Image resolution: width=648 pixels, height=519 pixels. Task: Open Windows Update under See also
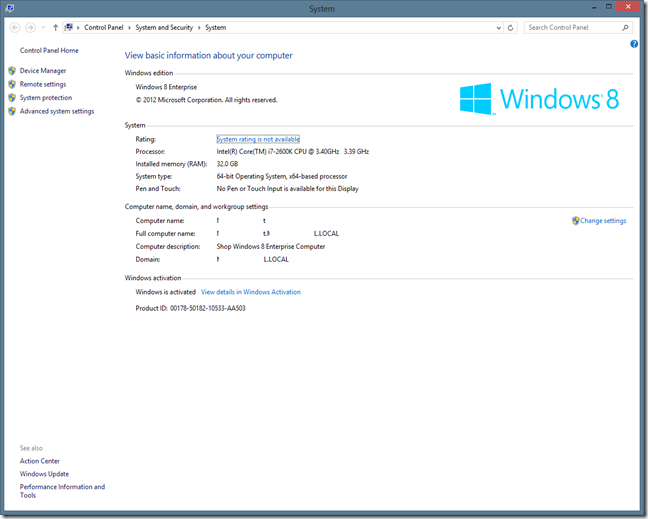44,474
